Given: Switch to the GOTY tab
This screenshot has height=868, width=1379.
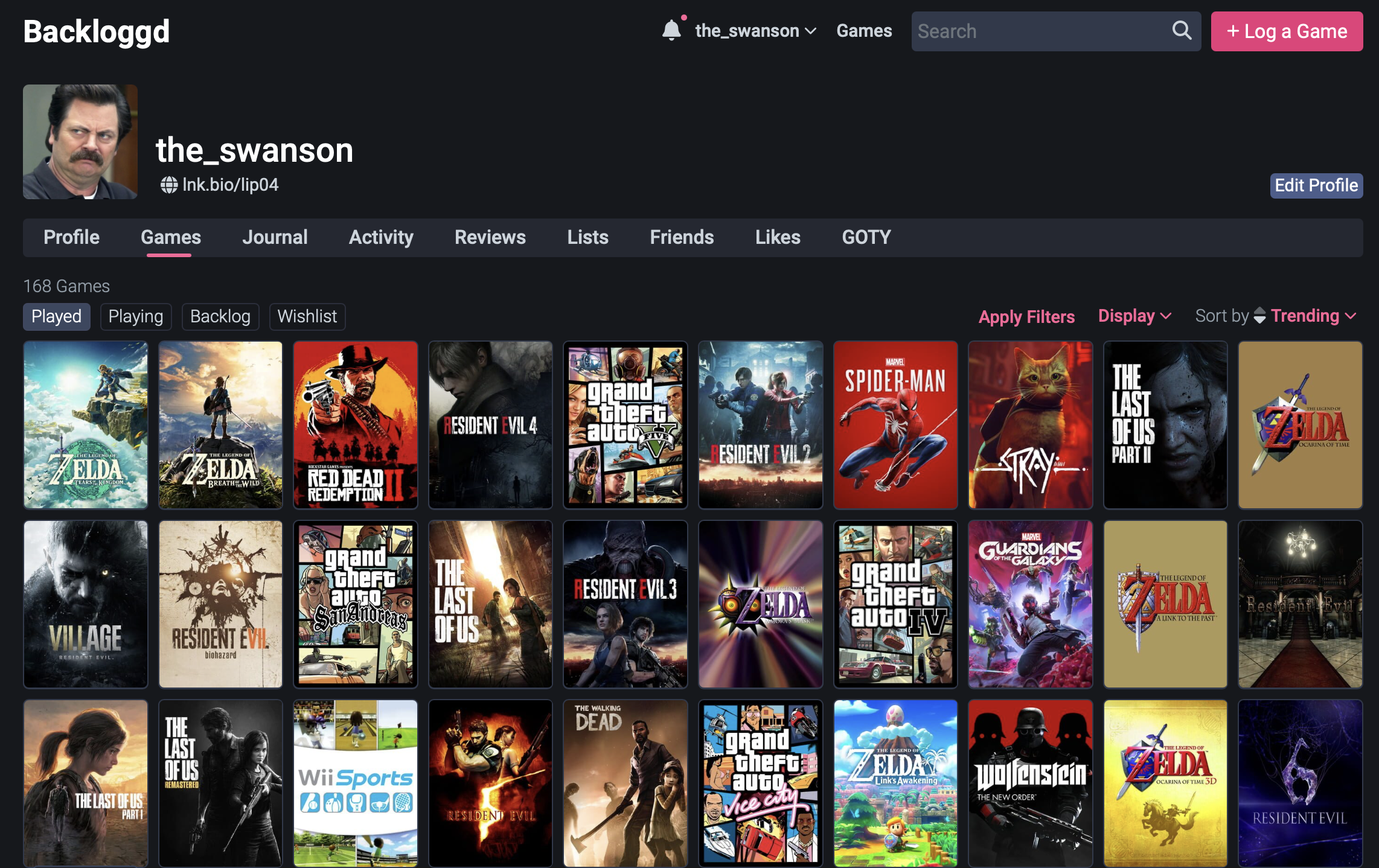Looking at the screenshot, I should click(866, 237).
